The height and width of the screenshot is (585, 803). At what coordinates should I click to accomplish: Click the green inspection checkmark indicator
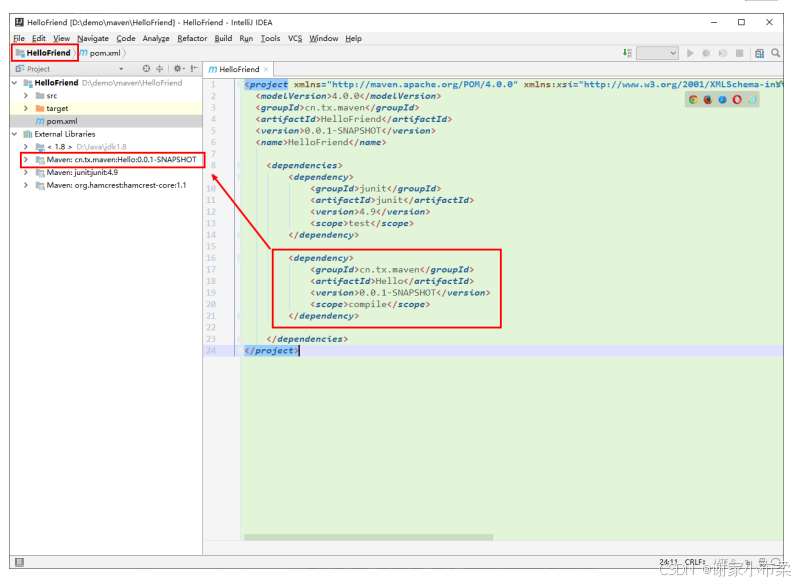tap(779, 83)
